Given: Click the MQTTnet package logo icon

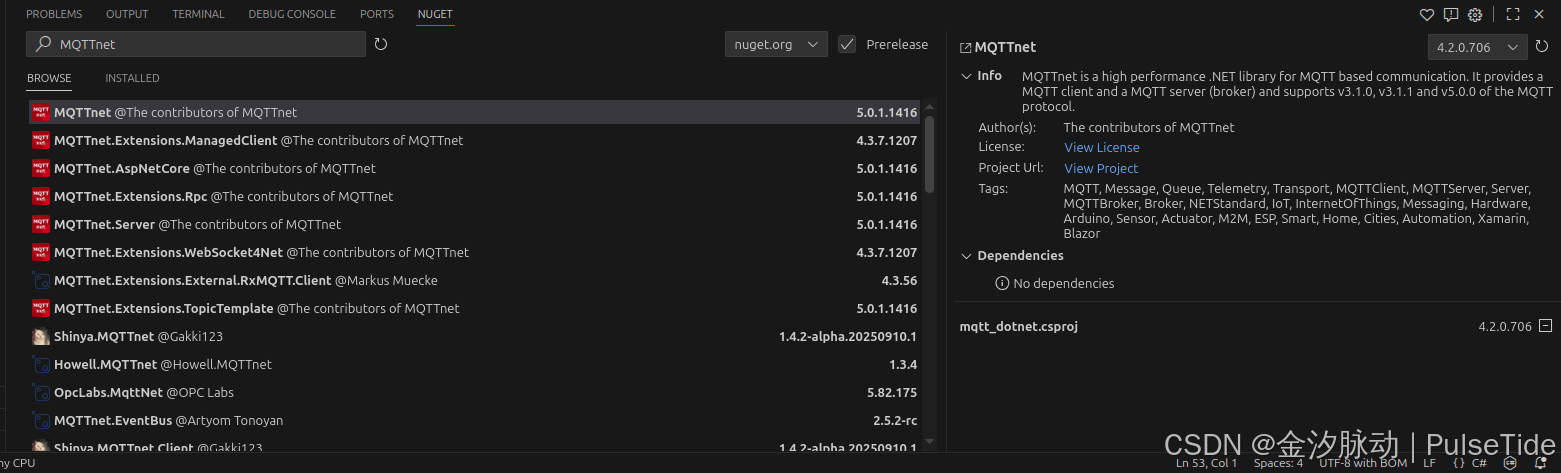Looking at the screenshot, I should point(41,112).
